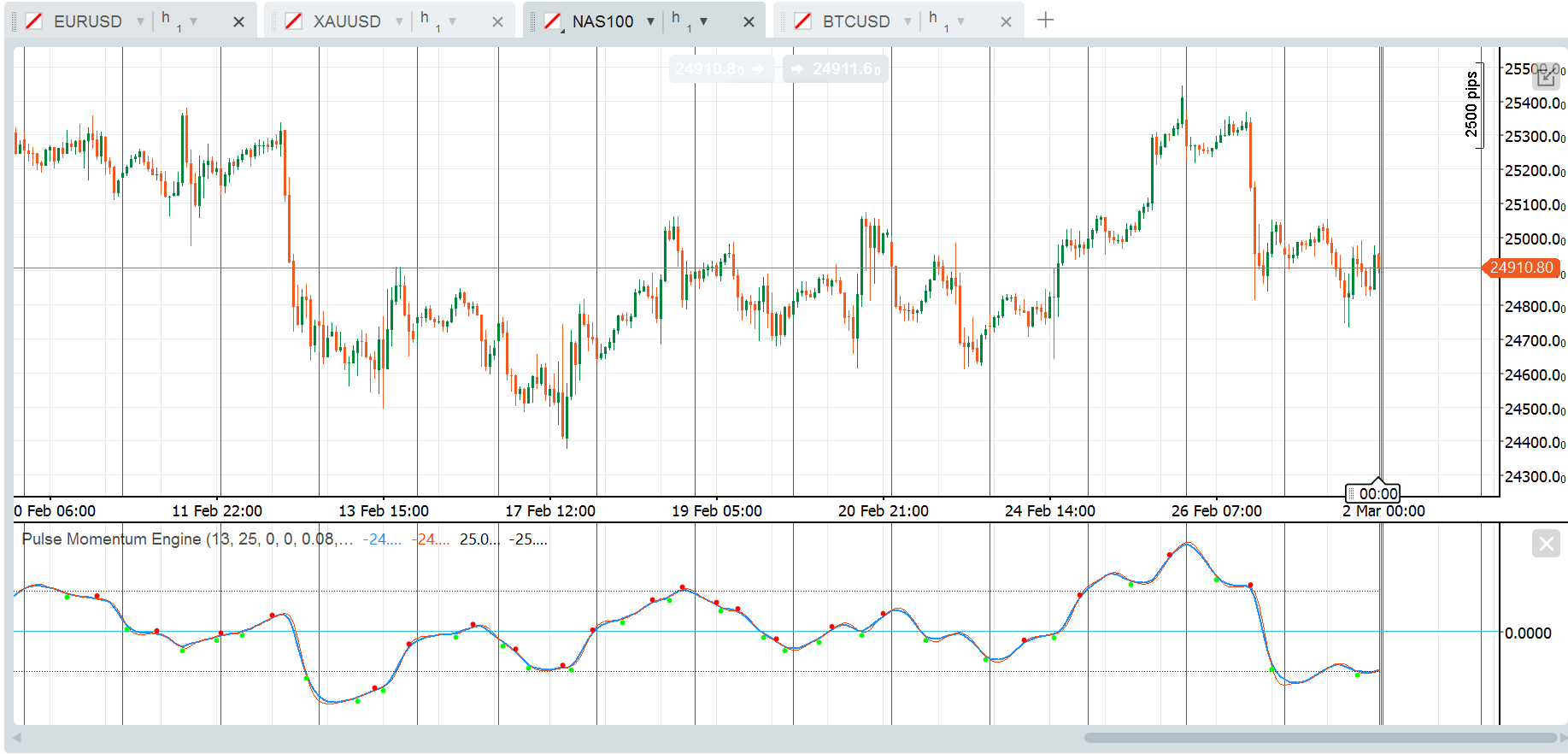The image size is (1568, 754).
Task: Close the XAUUSD tab with its X icon
Action: [497, 22]
